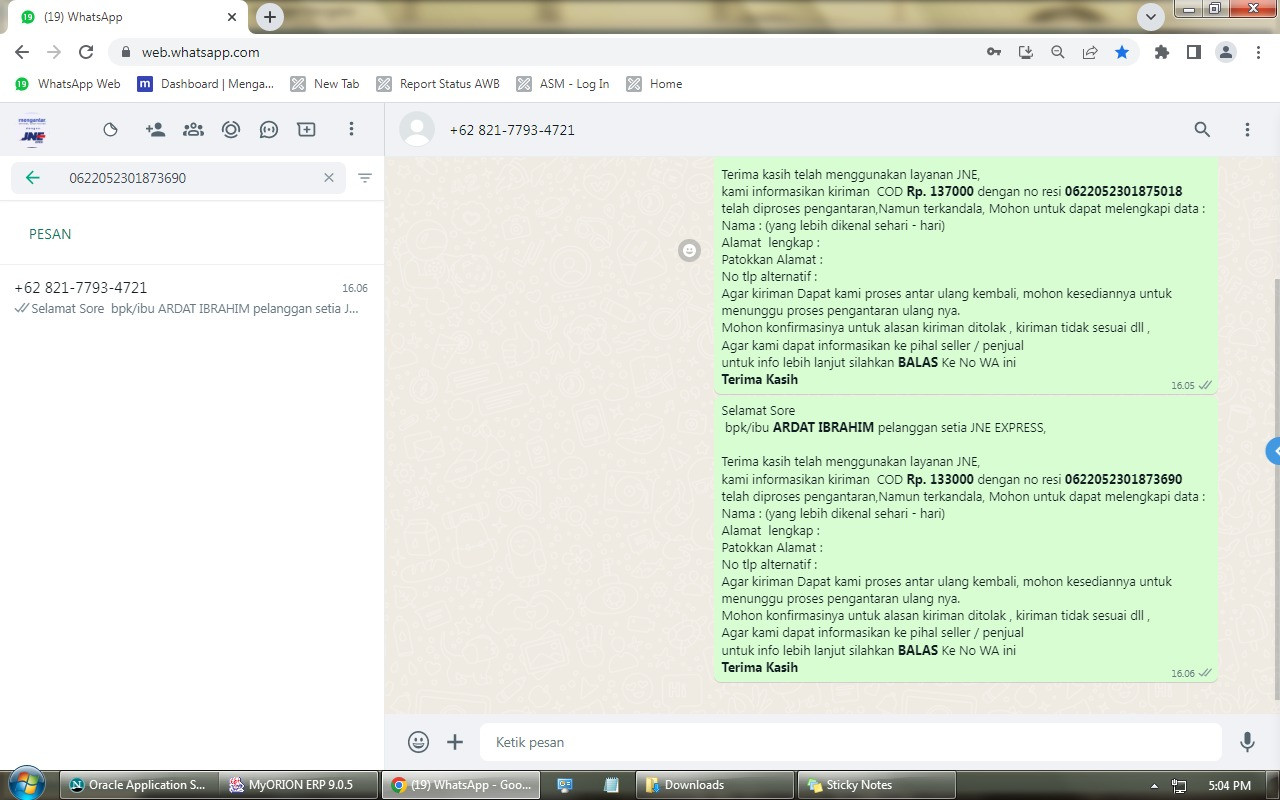Open Dashboard | Menga... bookmark
Image resolution: width=1280 pixels, height=800 pixels.
click(206, 84)
